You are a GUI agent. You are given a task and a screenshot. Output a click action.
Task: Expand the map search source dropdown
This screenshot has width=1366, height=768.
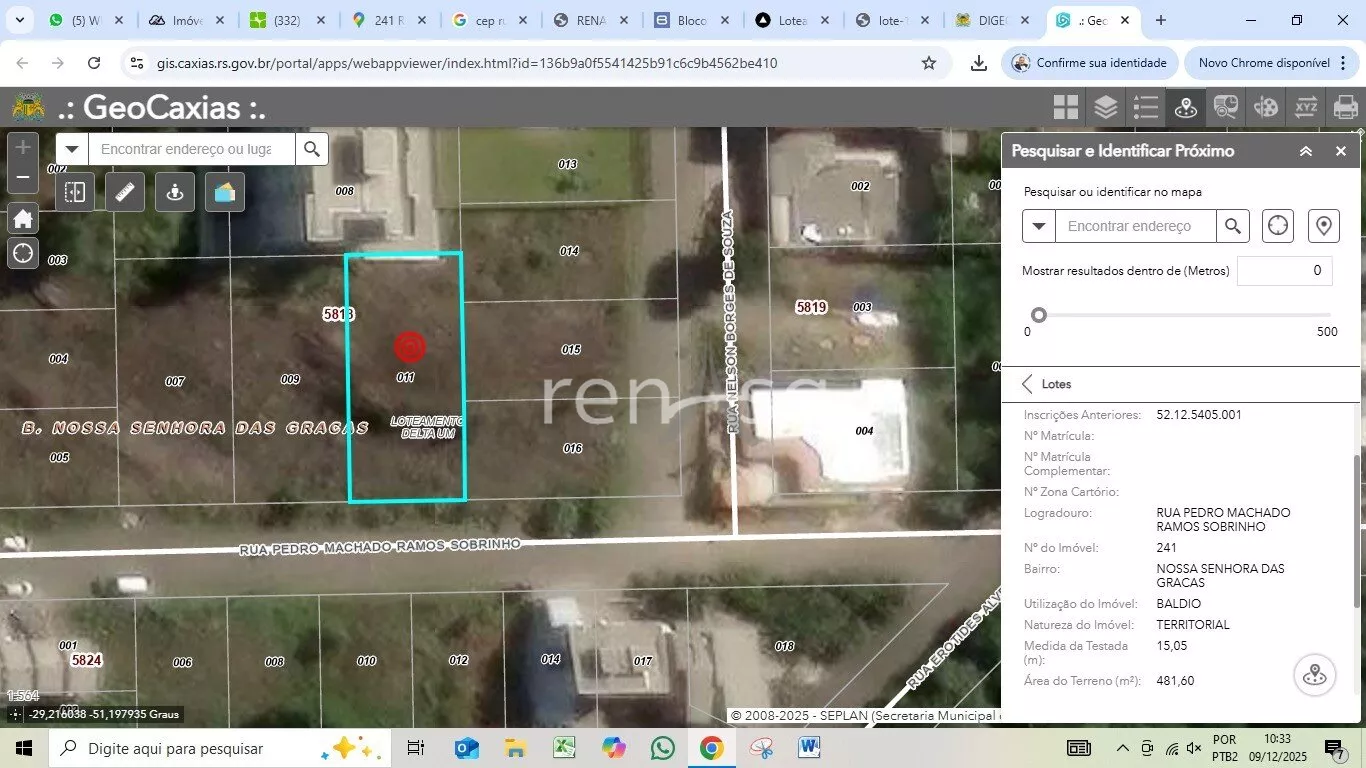[72, 149]
